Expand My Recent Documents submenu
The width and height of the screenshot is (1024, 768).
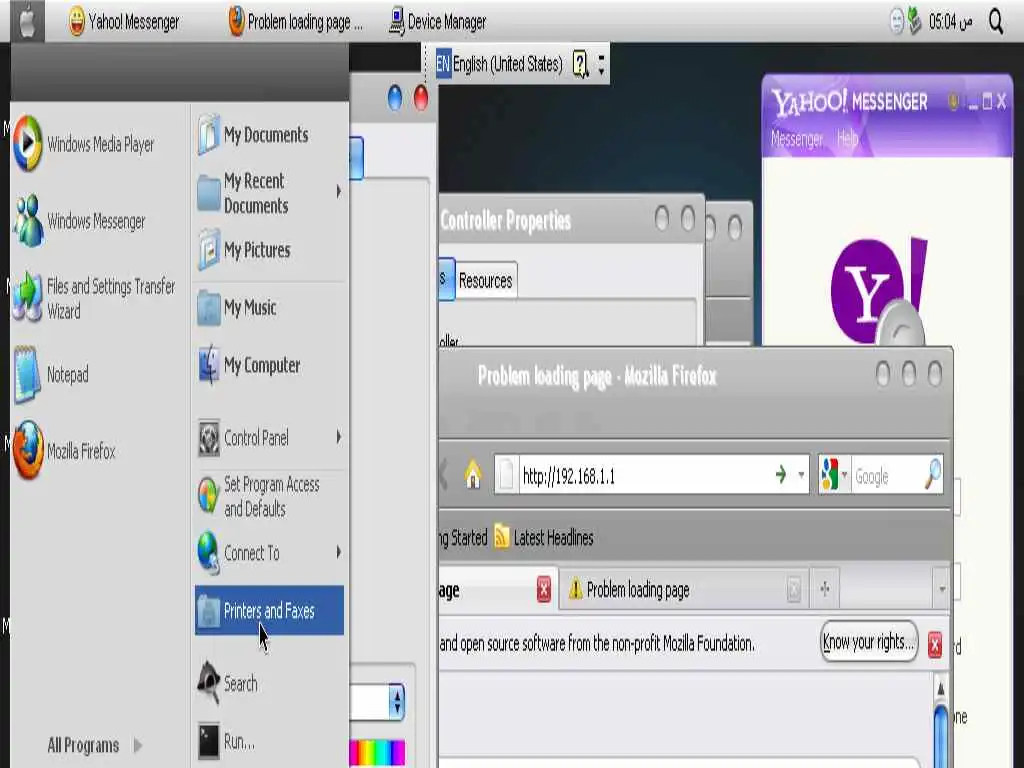click(338, 191)
